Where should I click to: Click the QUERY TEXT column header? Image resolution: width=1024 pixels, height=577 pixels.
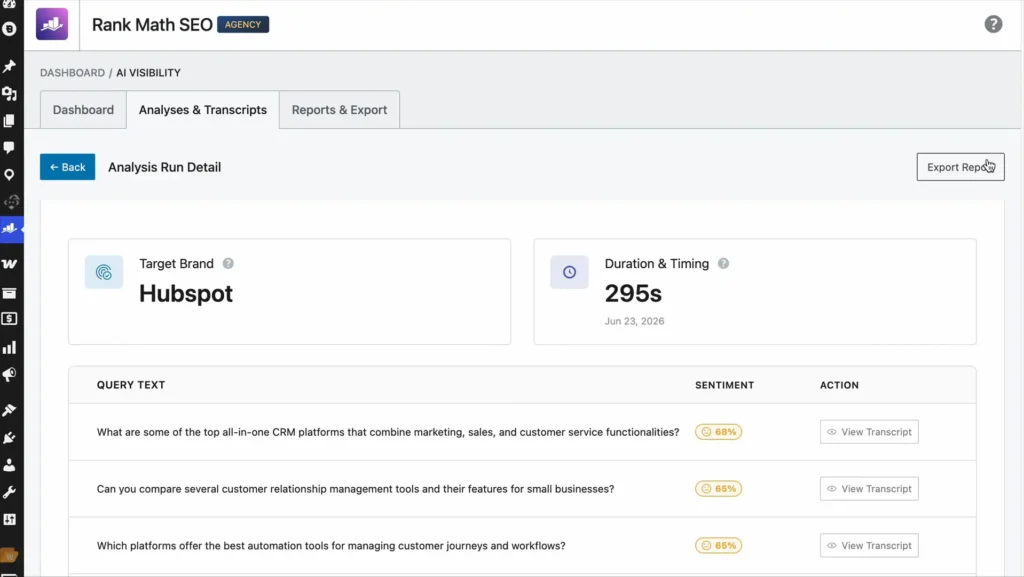tap(131, 385)
